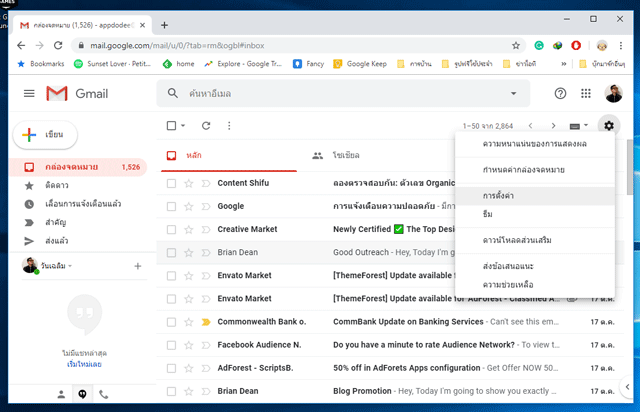This screenshot has width=640, height=412.
Task: Open the Hangouts phone calls icon
Action: coord(104,394)
